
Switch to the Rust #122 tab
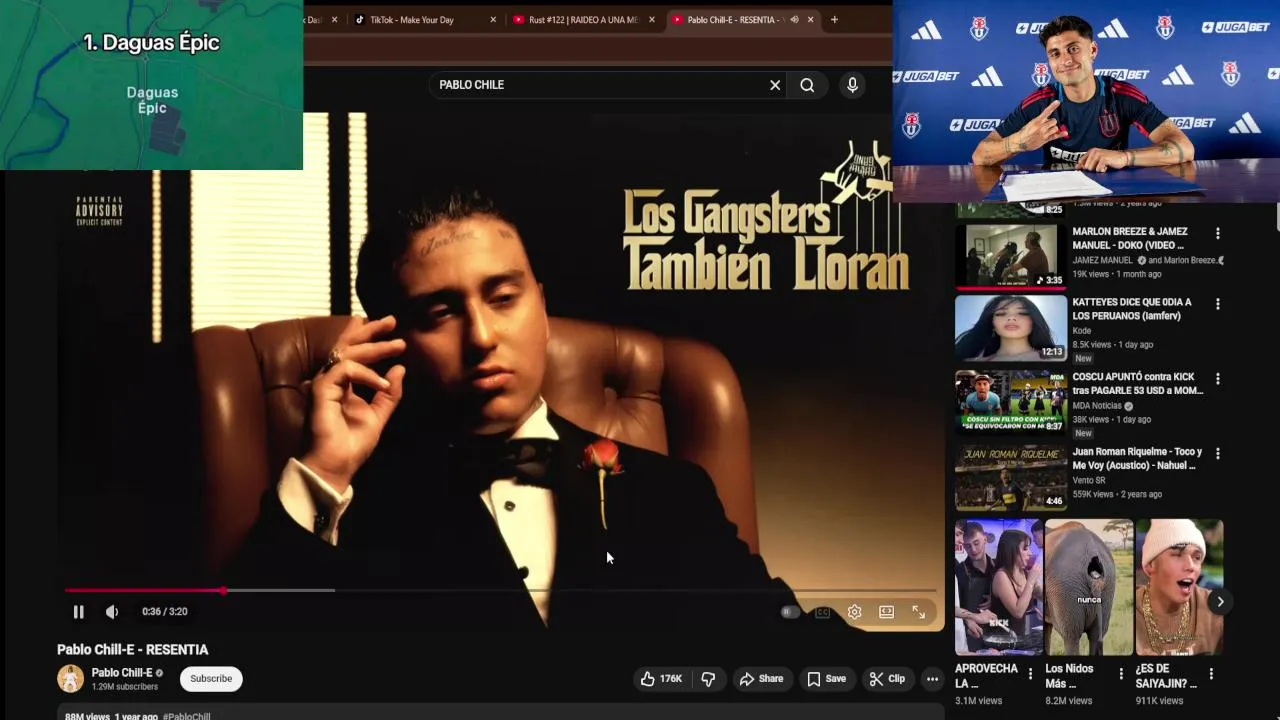click(583, 20)
